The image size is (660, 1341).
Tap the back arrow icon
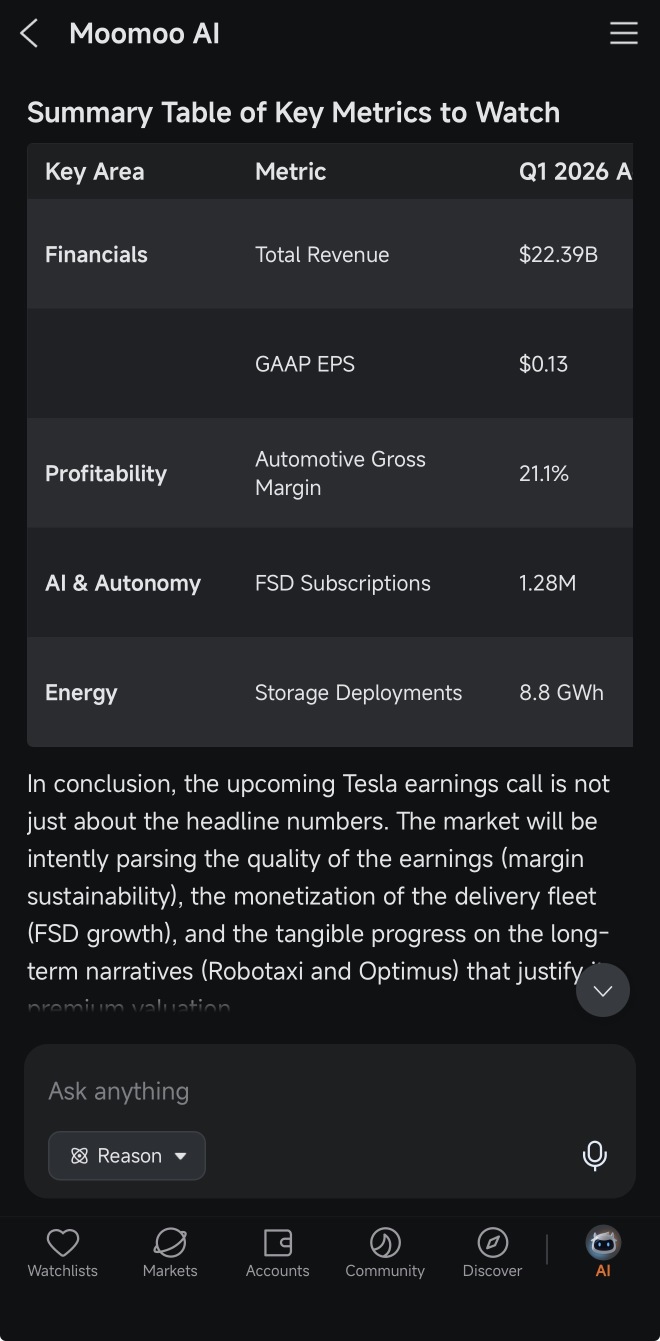coord(29,34)
